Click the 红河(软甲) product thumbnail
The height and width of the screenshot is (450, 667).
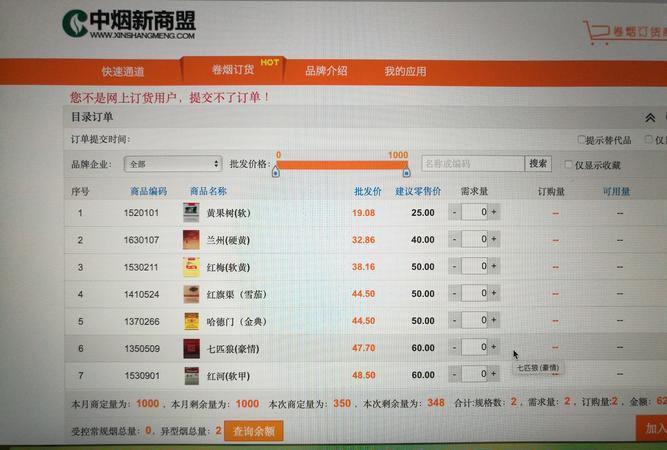click(x=191, y=376)
